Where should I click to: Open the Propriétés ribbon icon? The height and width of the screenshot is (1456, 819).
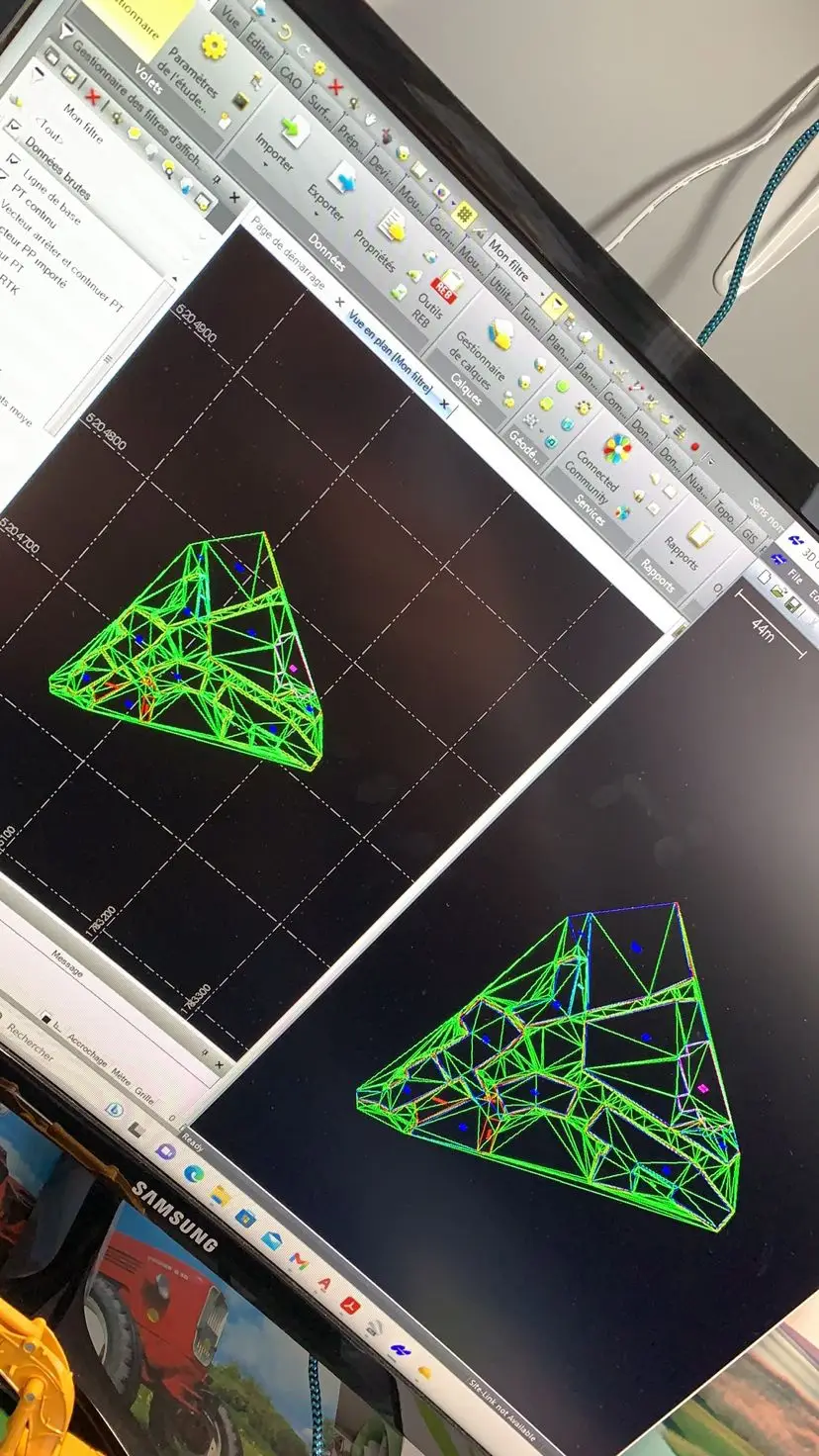[x=393, y=226]
